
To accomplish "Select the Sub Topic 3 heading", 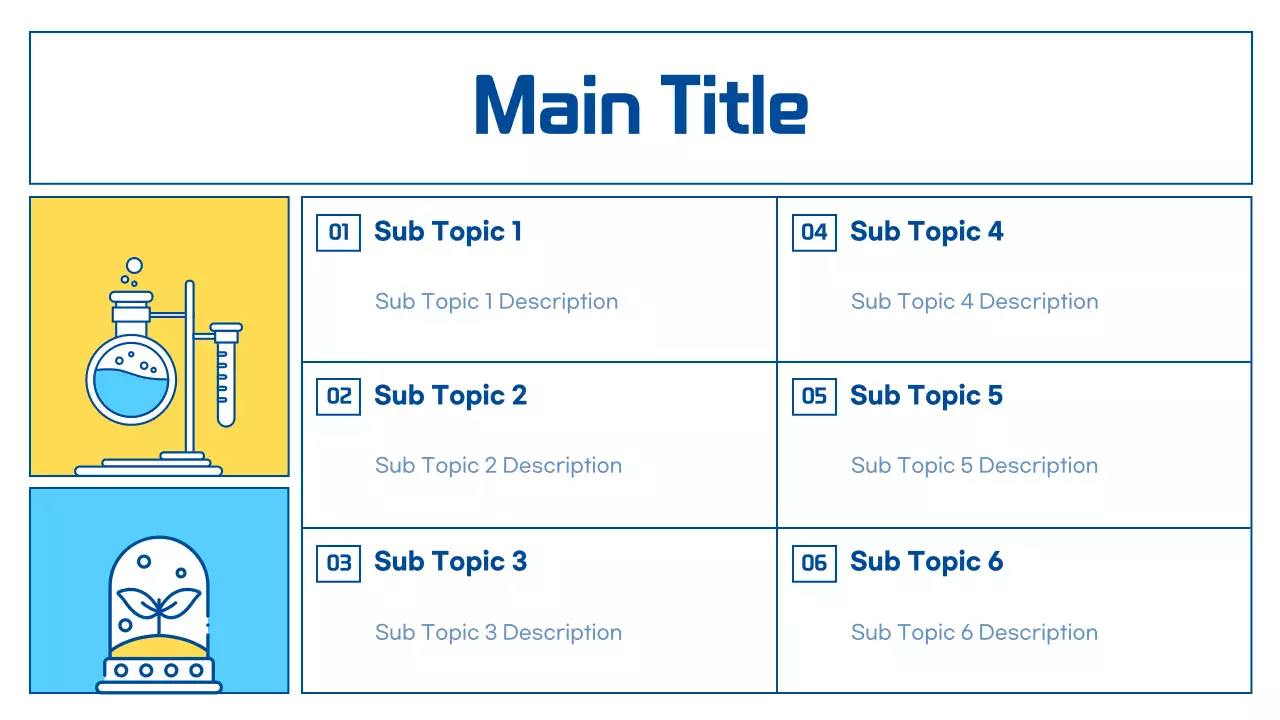I will coord(450,562).
